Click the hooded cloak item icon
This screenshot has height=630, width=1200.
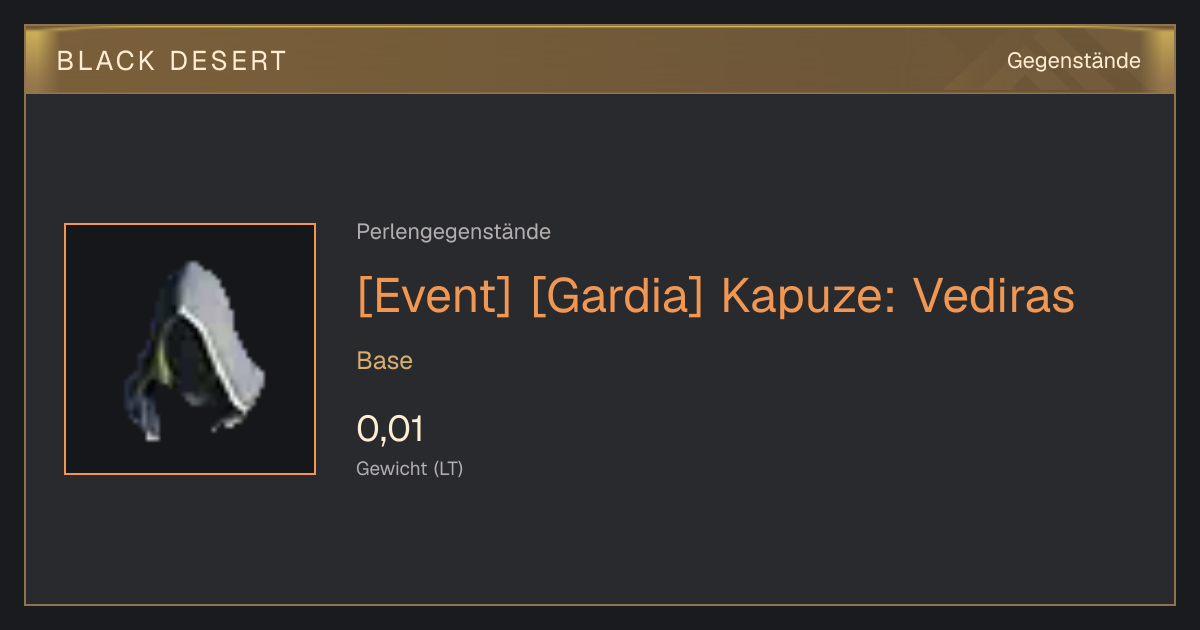pos(194,349)
